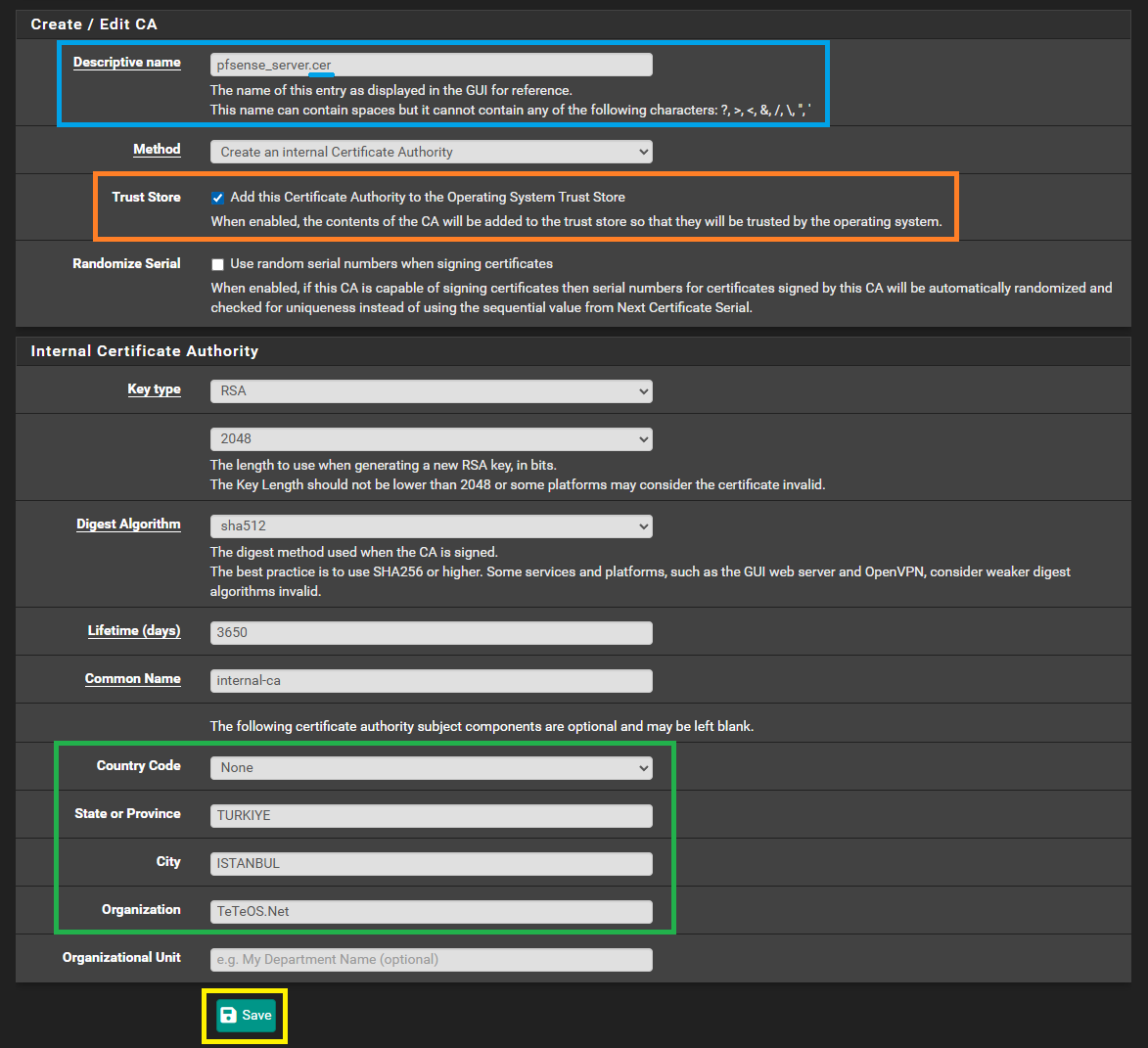
Task: Click the State or Province label
Action: coord(127,814)
